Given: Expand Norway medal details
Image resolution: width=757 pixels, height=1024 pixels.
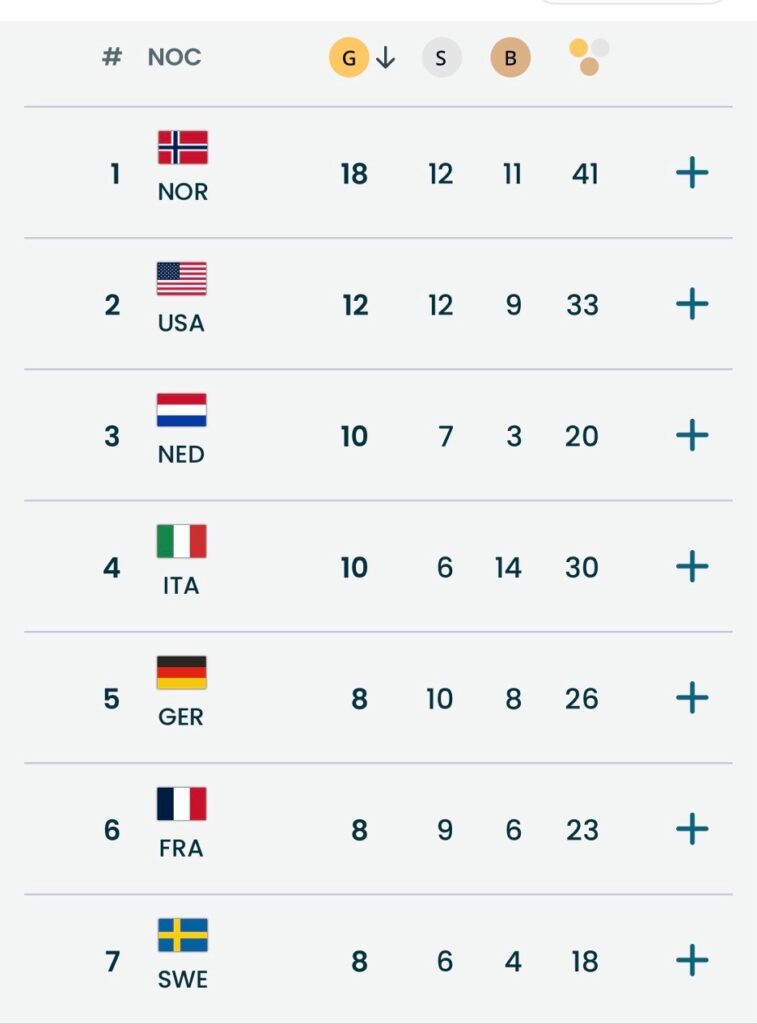Looking at the screenshot, I should pos(692,173).
